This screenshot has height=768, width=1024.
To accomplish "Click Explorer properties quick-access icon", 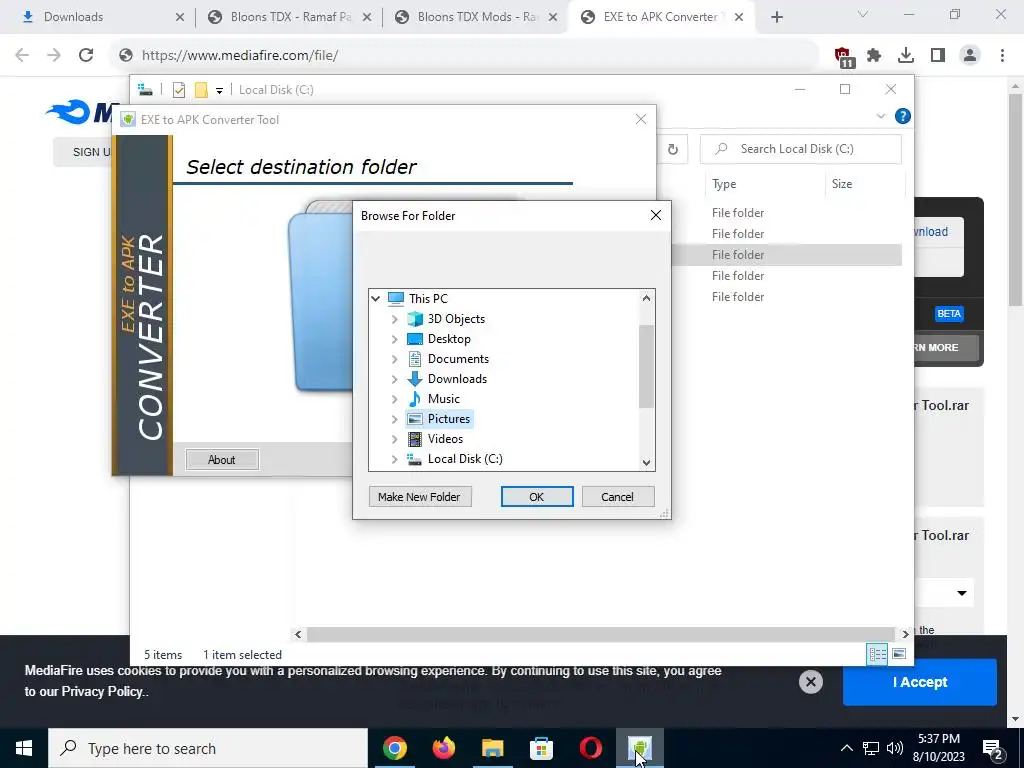I will pyautogui.click(x=178, y=90).
